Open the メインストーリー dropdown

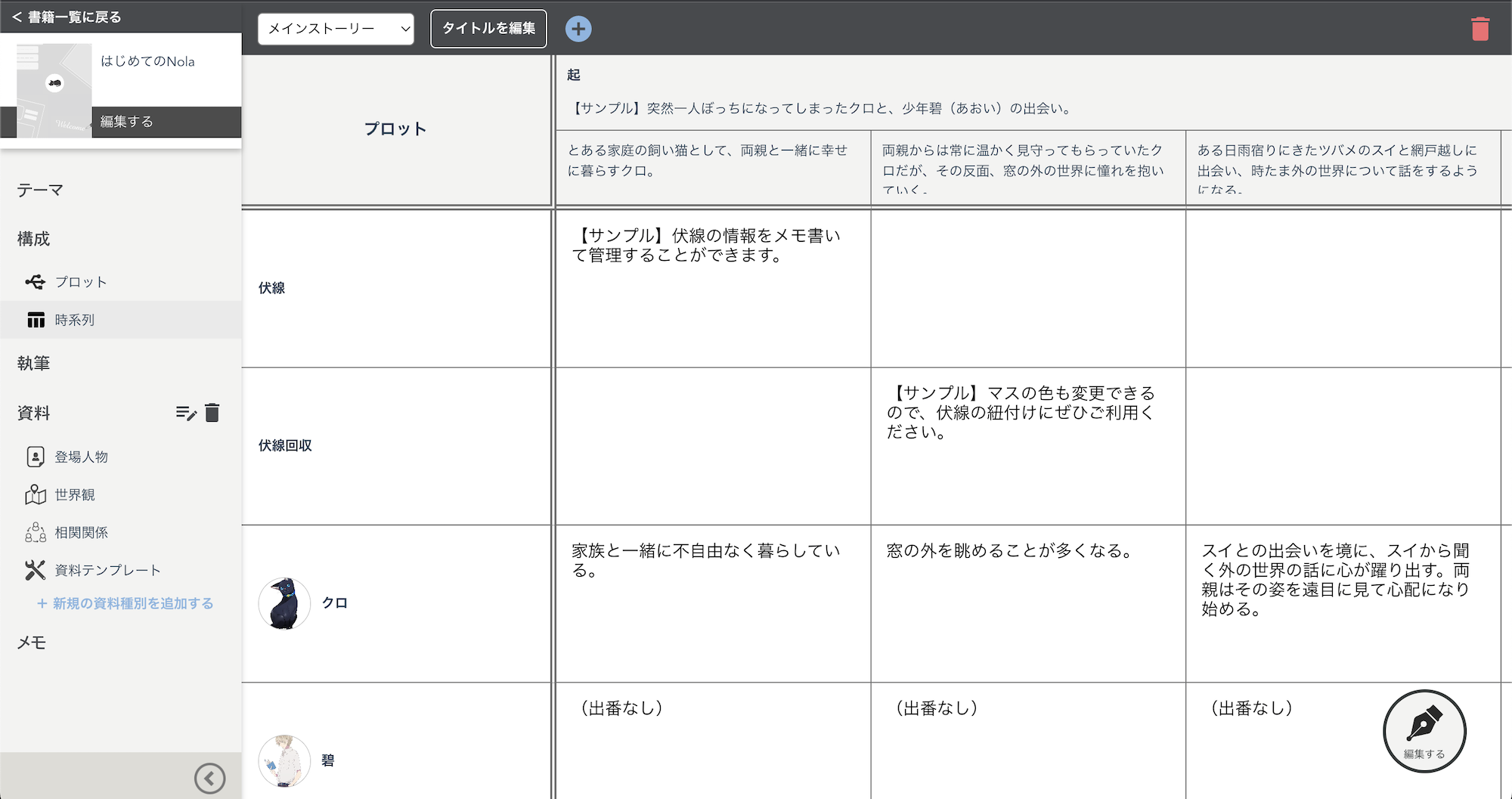tap(336, 29)
